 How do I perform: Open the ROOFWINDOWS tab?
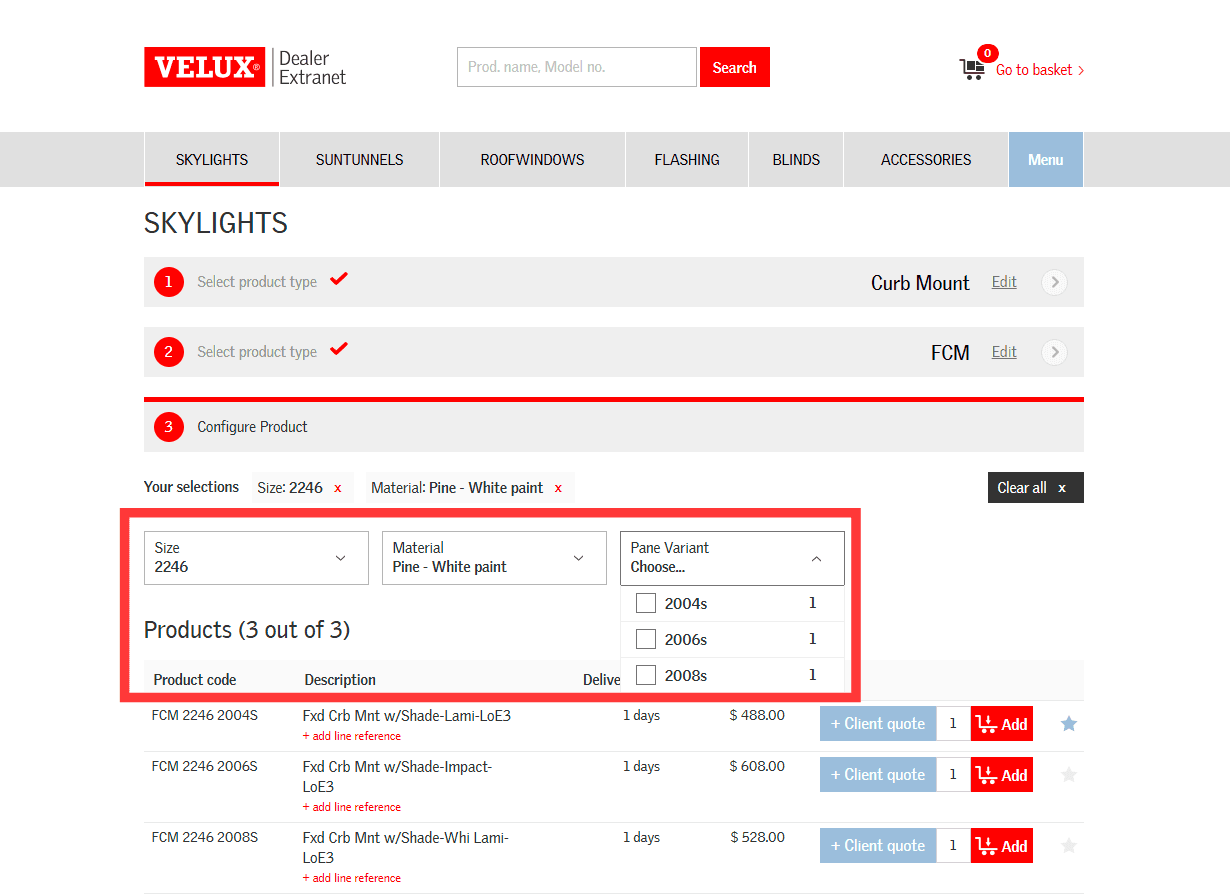(532, 159)
